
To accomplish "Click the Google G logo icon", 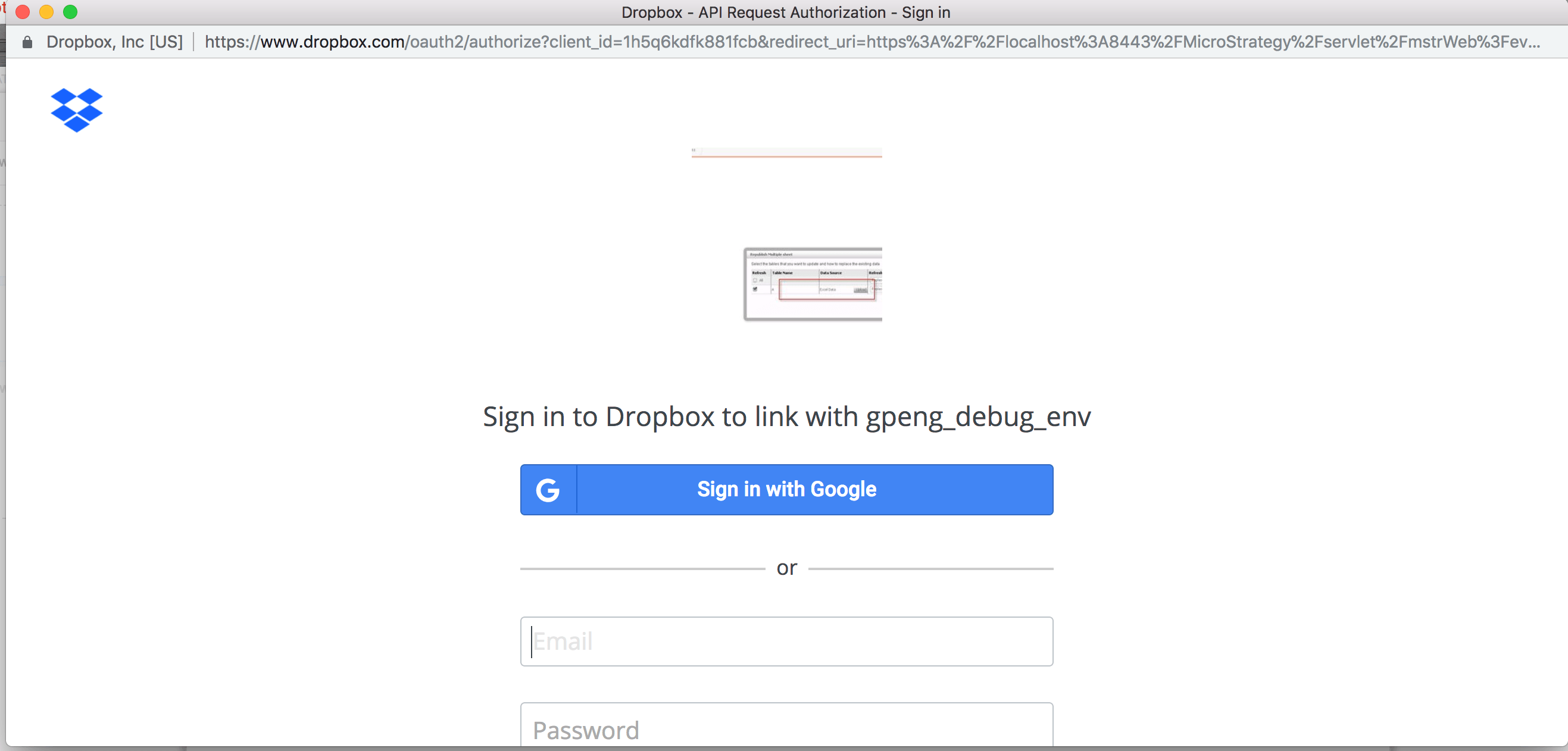I will (x=548, y=490).
